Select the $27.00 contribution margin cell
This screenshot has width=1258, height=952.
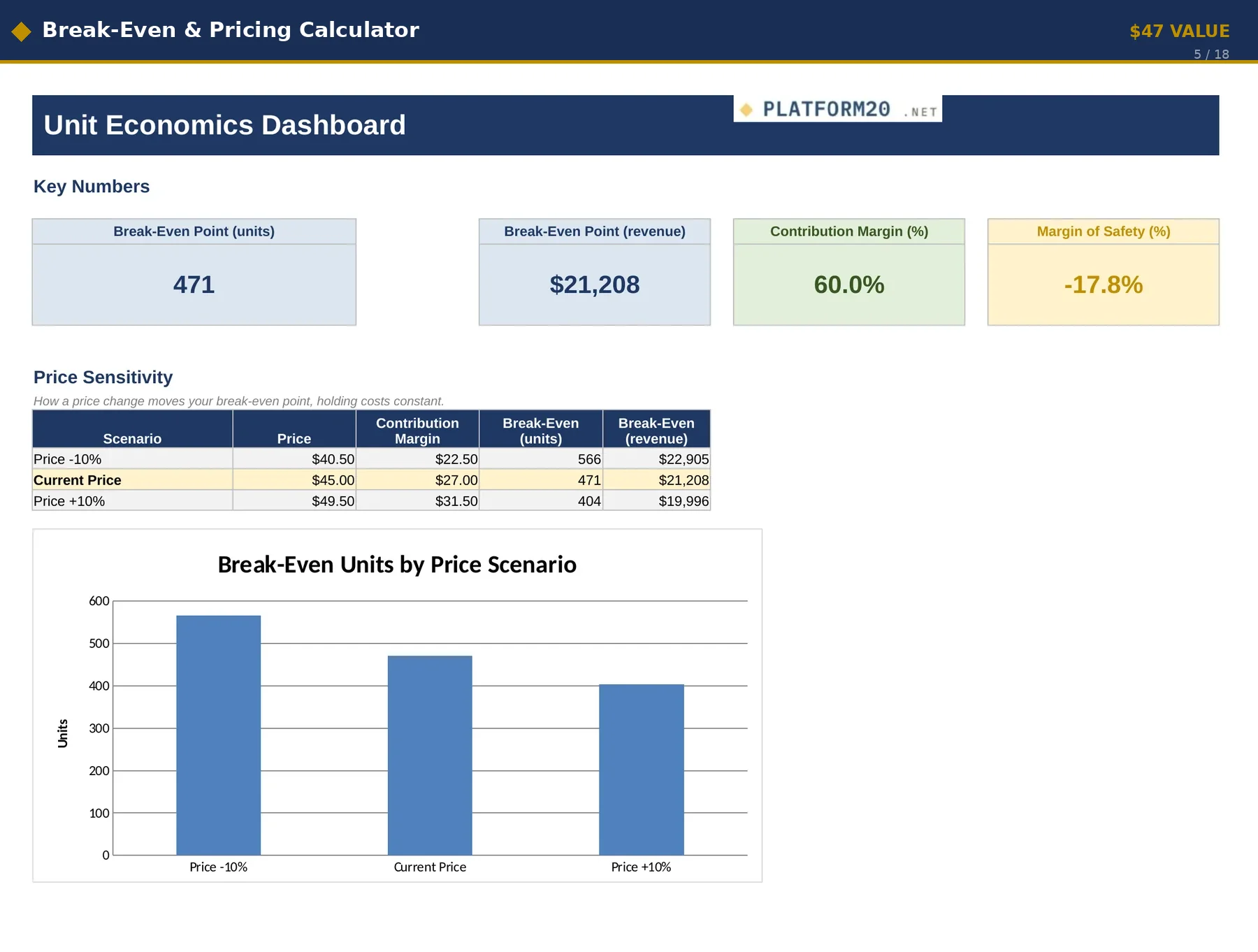pyautogui.click(x=418, y=480)
